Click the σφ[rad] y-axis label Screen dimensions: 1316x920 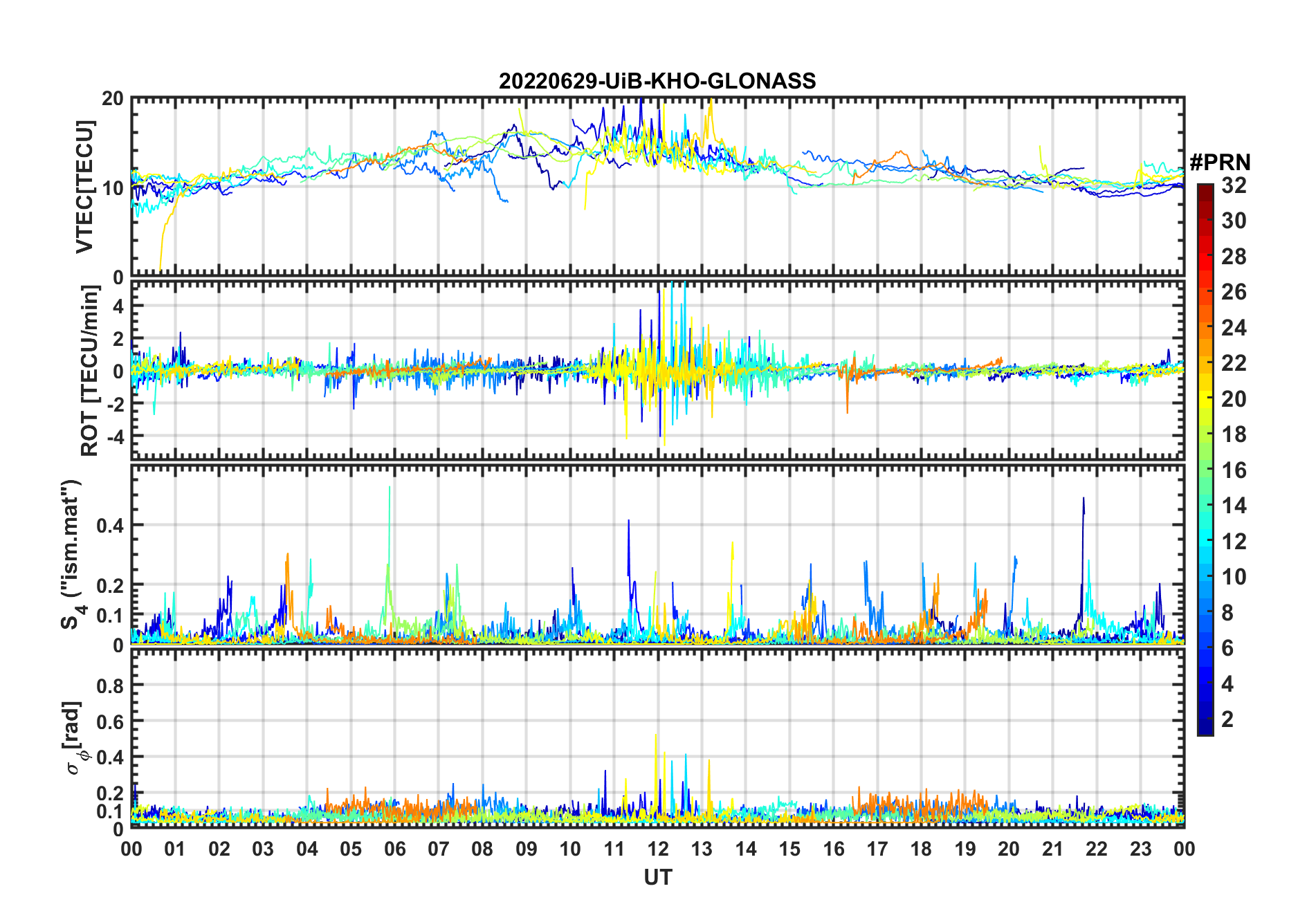tap(73, 738)
